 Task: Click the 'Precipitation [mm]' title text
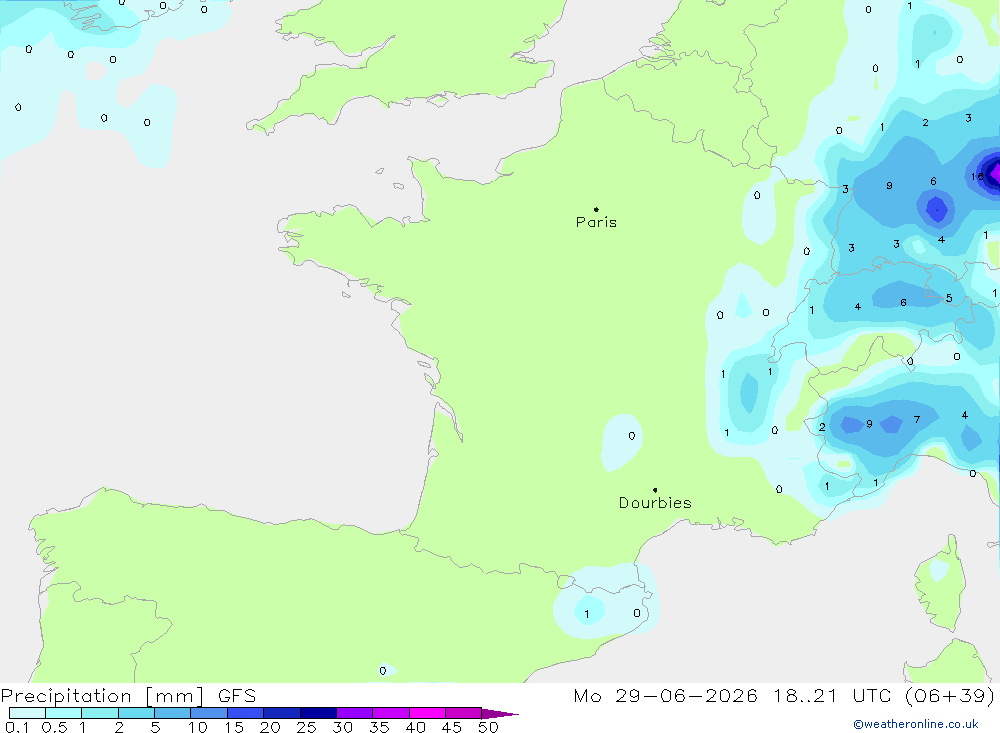(x=102, y=696)
